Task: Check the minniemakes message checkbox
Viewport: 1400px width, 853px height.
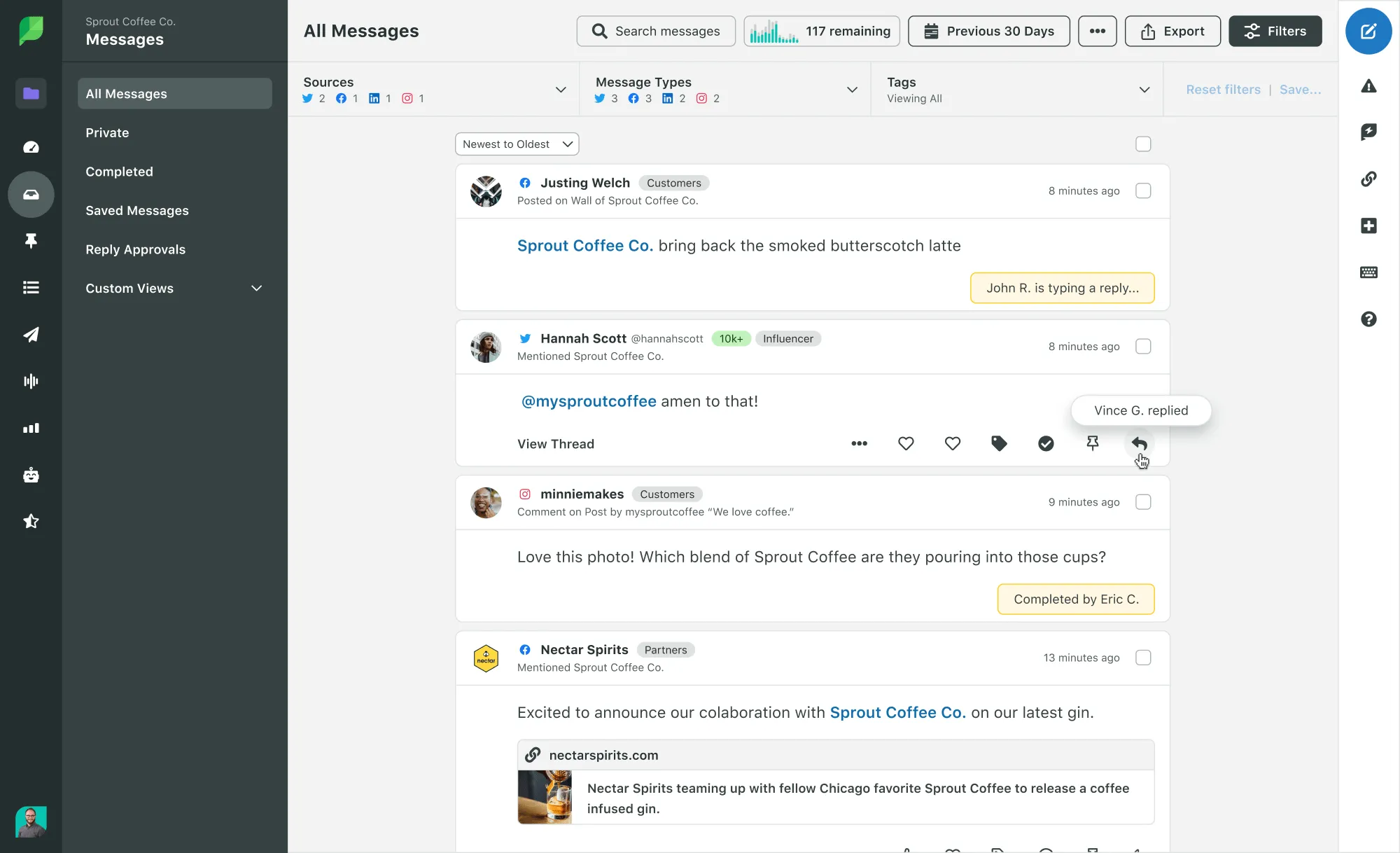Action: tap(1143, 501)
